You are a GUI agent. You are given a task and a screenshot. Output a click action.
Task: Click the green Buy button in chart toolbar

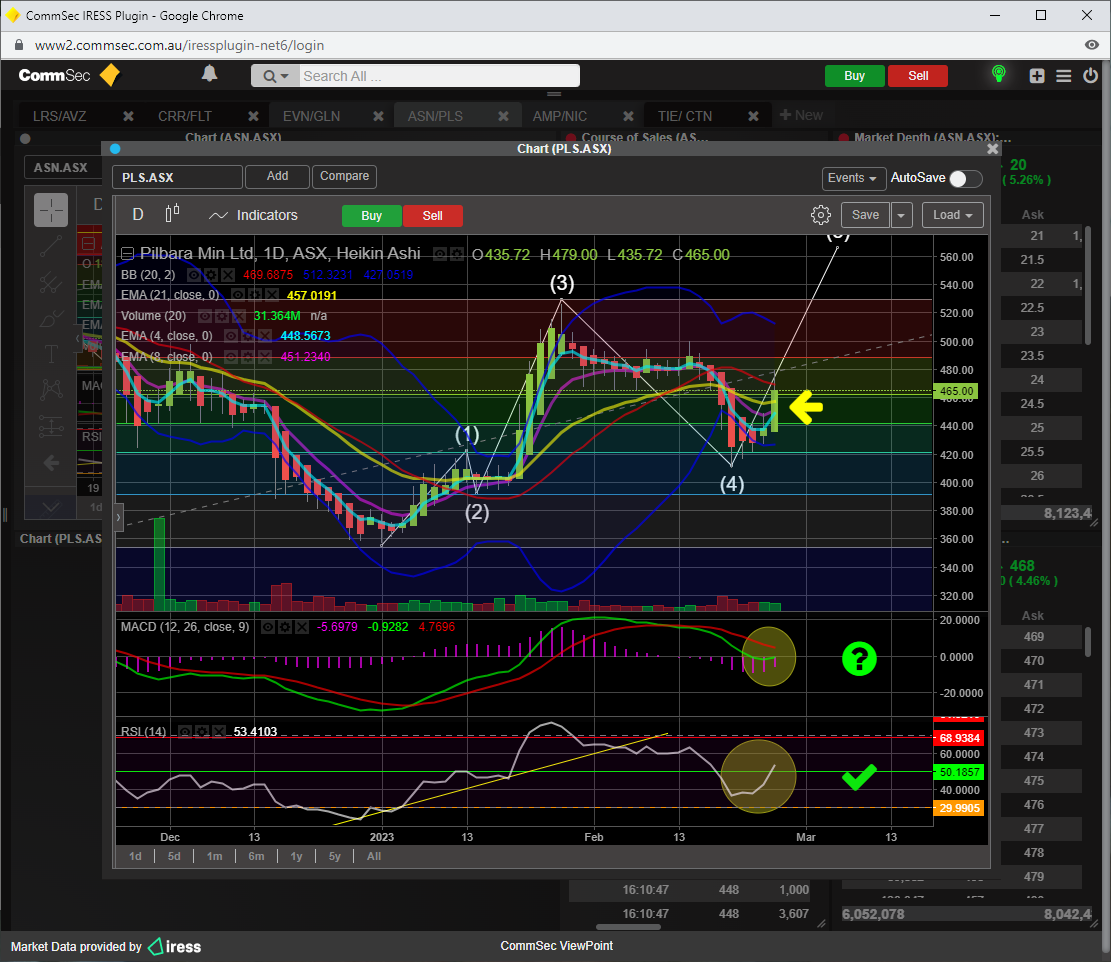pyautogui.click(x=371, y=216)
